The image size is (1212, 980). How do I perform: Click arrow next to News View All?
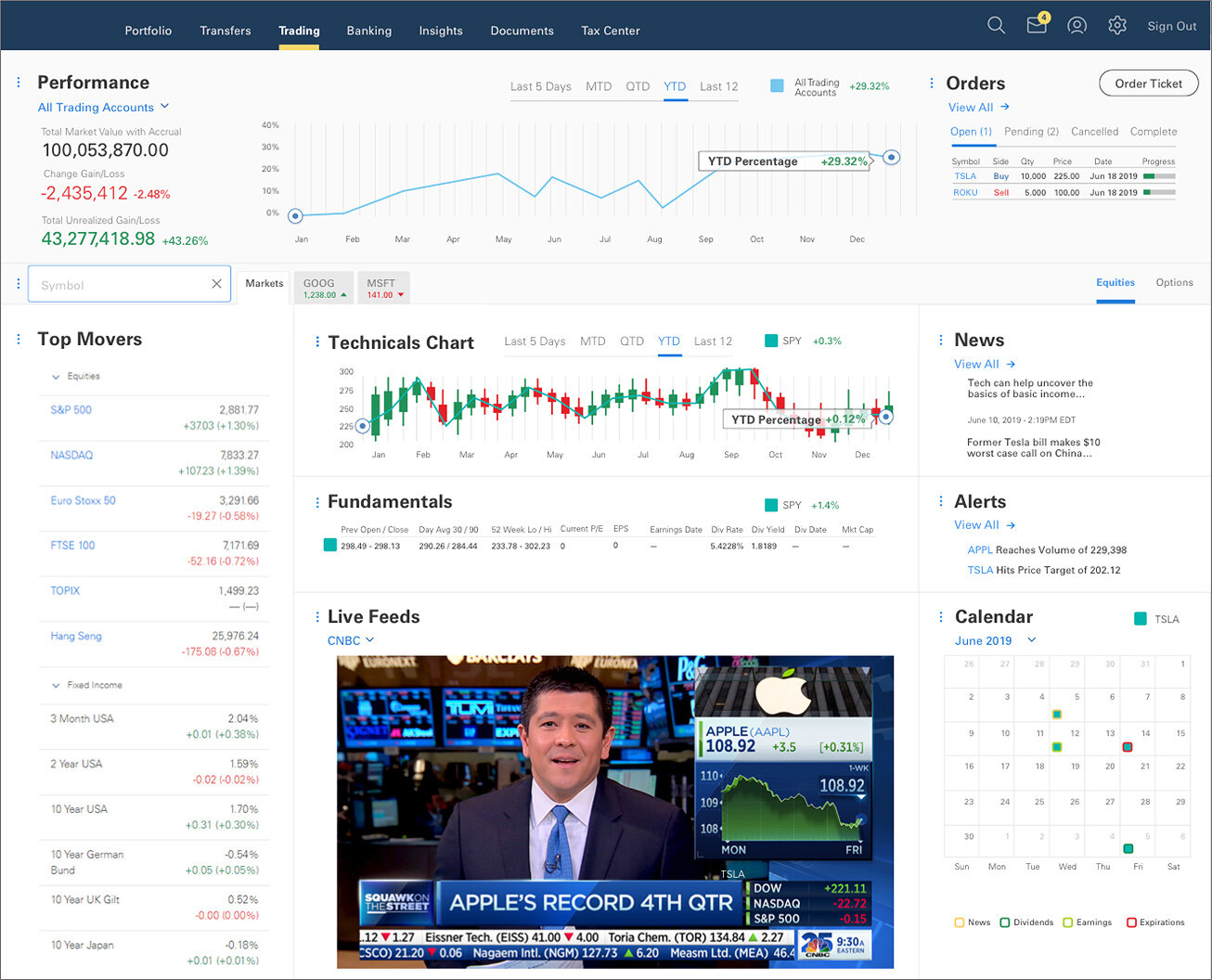[1011, 364]
